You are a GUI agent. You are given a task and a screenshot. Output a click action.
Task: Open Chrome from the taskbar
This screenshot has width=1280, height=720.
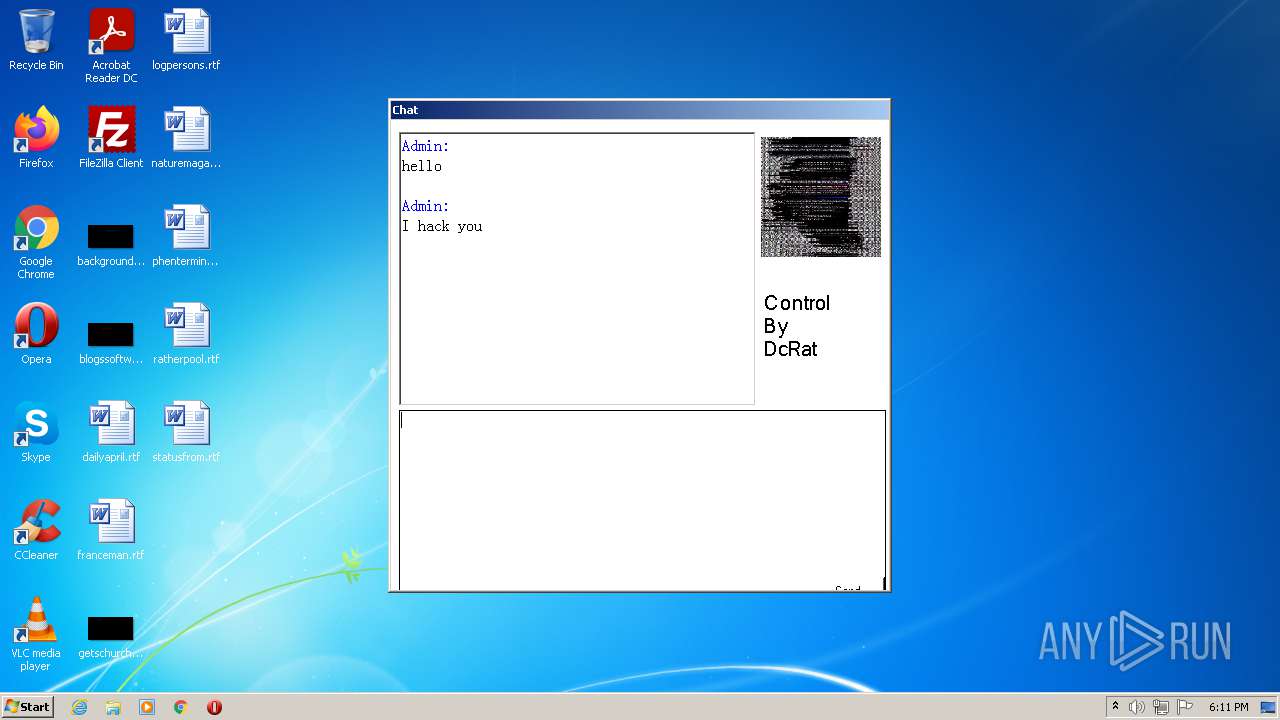click(181, 707)
